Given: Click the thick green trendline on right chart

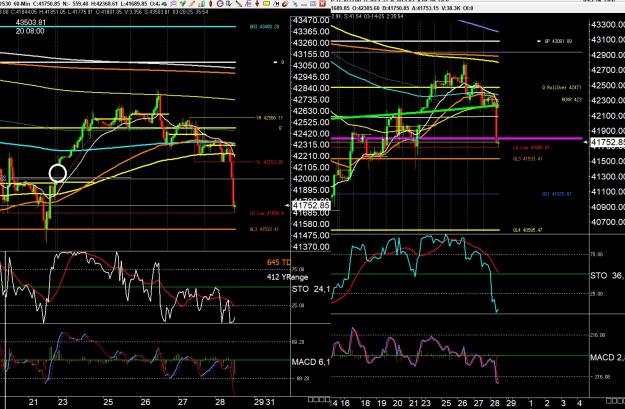Looking at the screenshot, I should click(x=415, y=112).
